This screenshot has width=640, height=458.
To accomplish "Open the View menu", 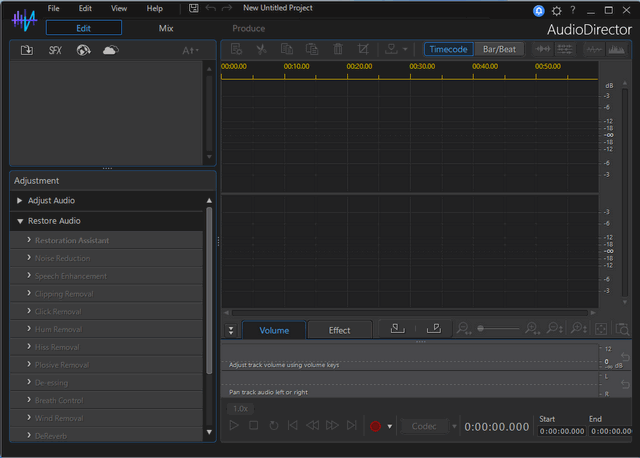I will 119,8.
